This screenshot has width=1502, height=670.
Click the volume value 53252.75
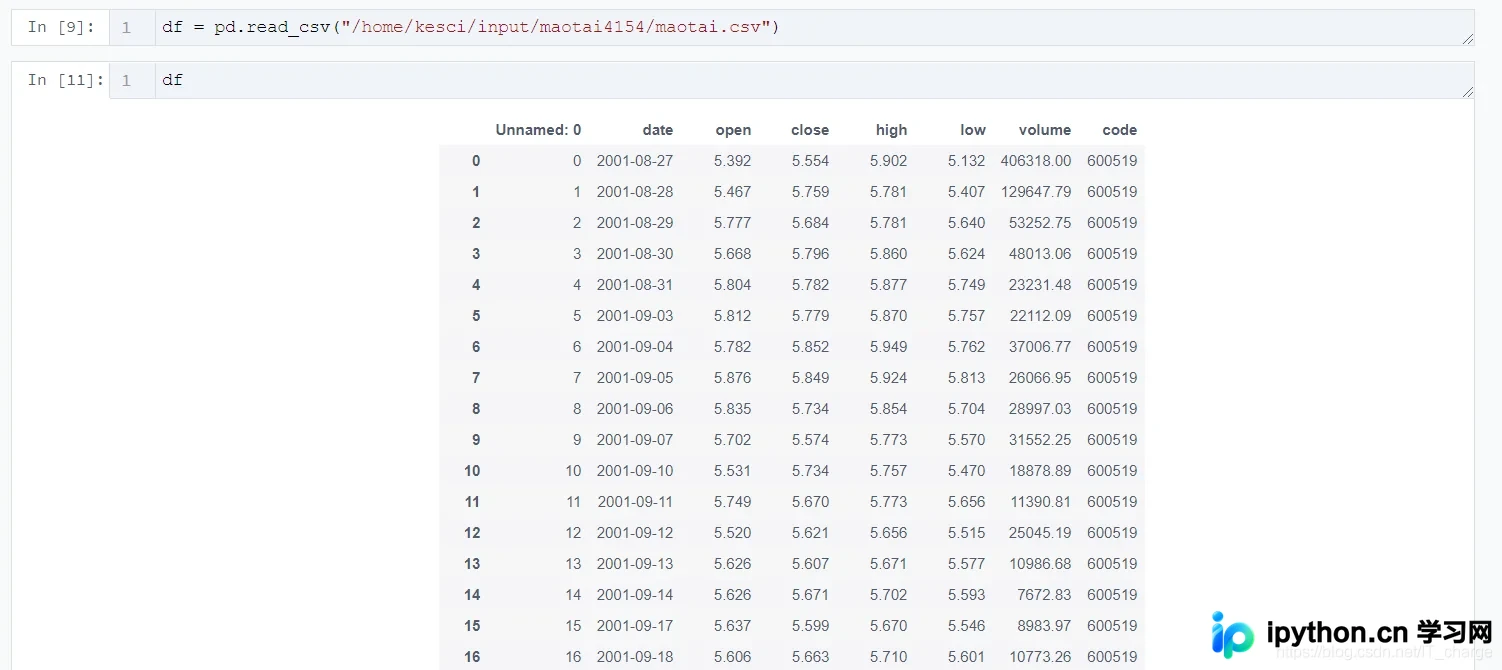[1040, 223]
